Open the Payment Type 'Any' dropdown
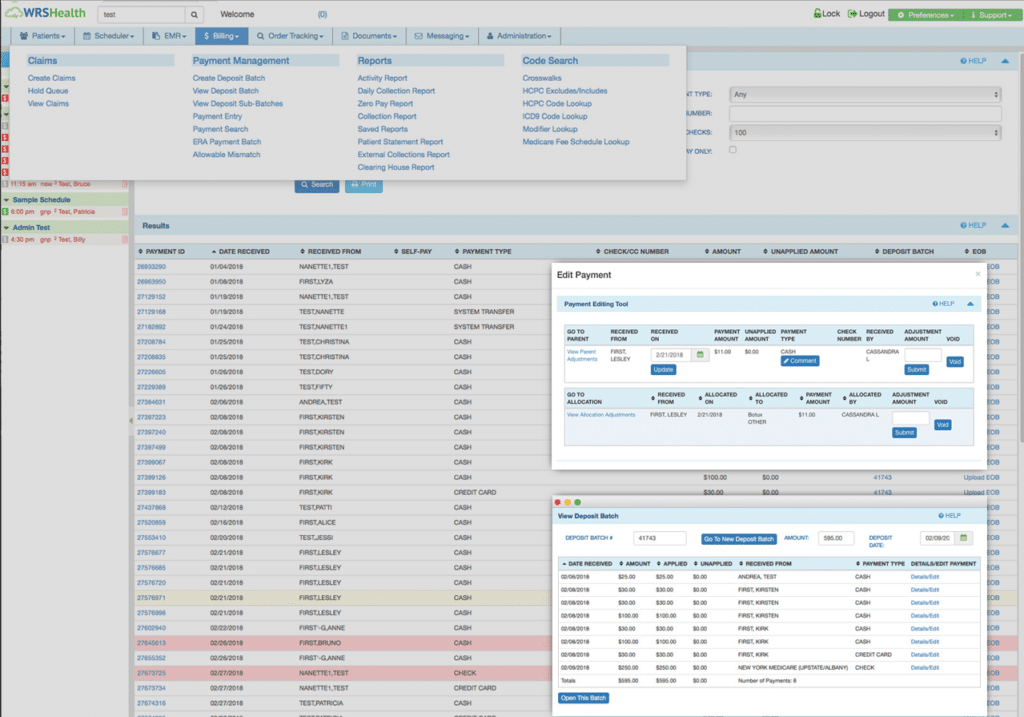Image resolution: width=1024 pixels, height=717 pixels. pyautogui.click(x=865, y=94)
